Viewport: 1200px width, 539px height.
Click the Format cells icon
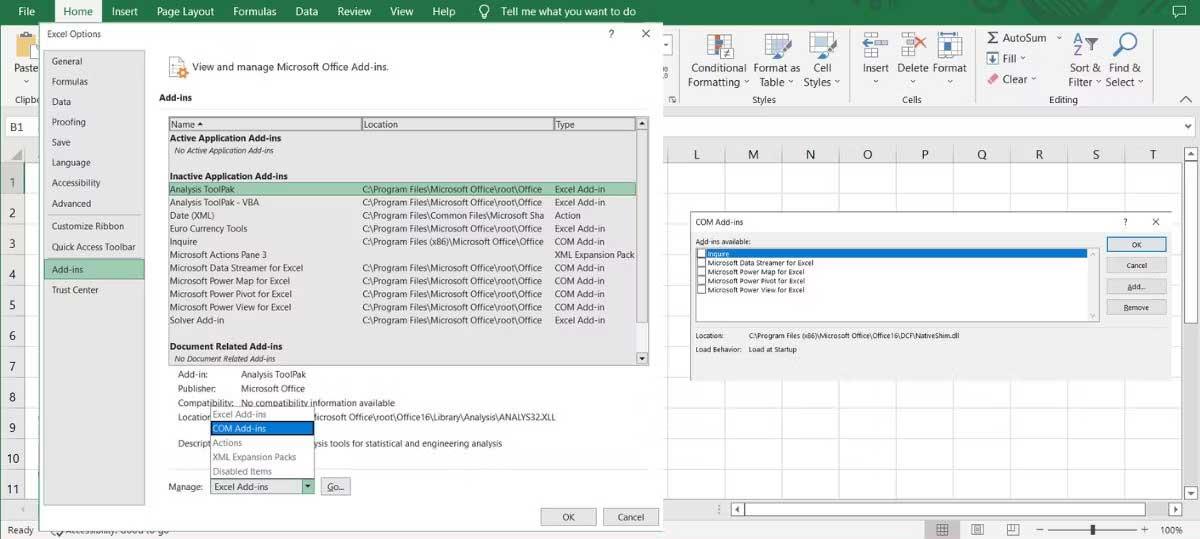(949, 46)
